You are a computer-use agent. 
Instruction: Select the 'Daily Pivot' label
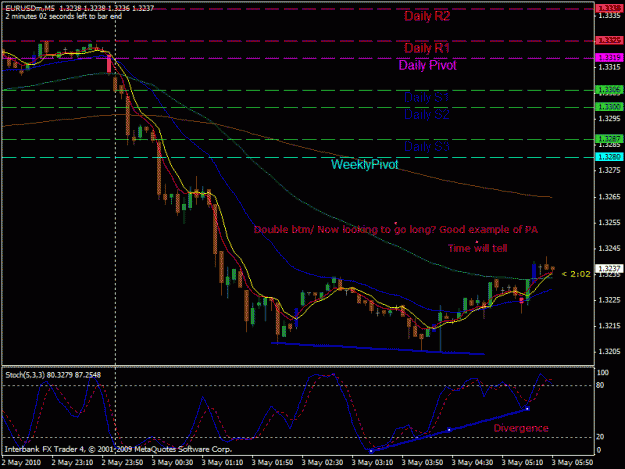coord(427,65)
